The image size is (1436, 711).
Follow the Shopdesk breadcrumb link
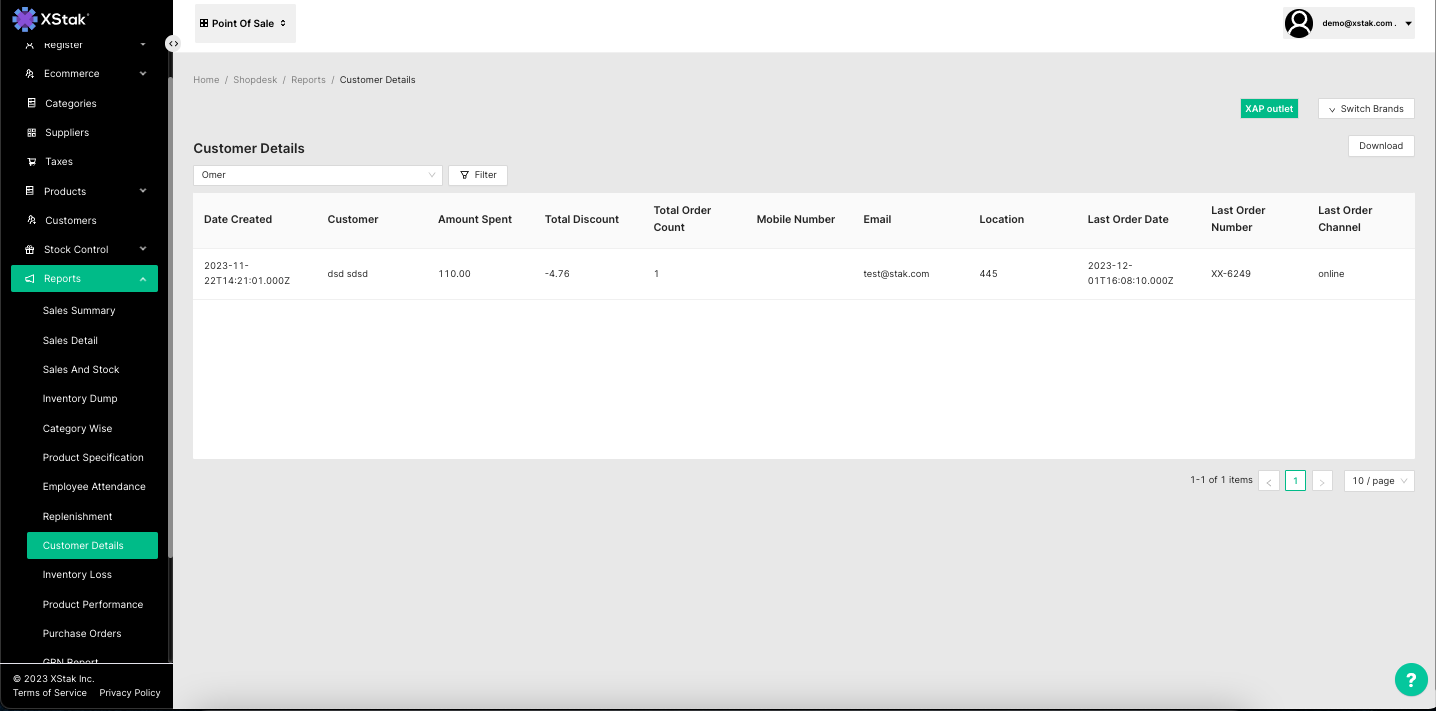click(x=255, y=80)
